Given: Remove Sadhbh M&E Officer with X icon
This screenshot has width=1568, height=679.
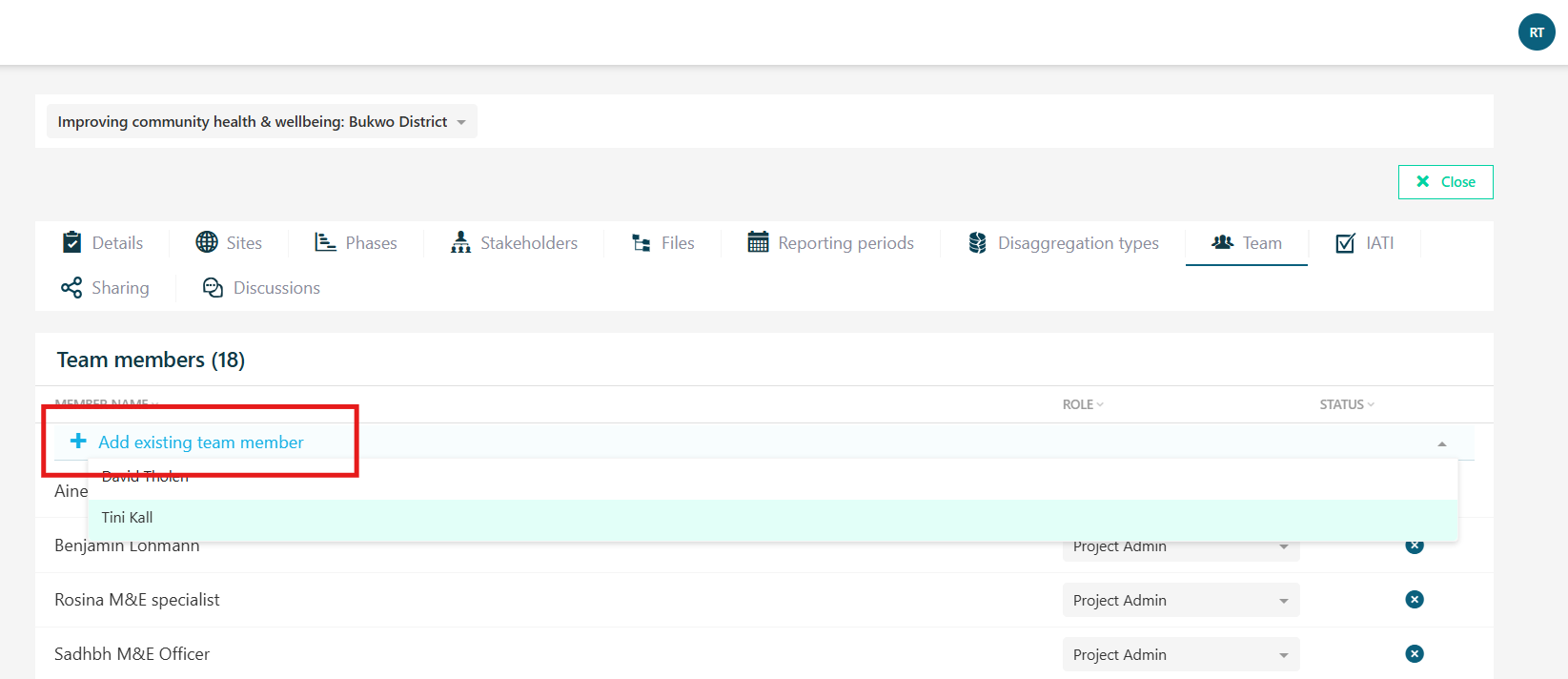Looking at the screenshot, I should pyautogui.click(x=1415, y=654).
